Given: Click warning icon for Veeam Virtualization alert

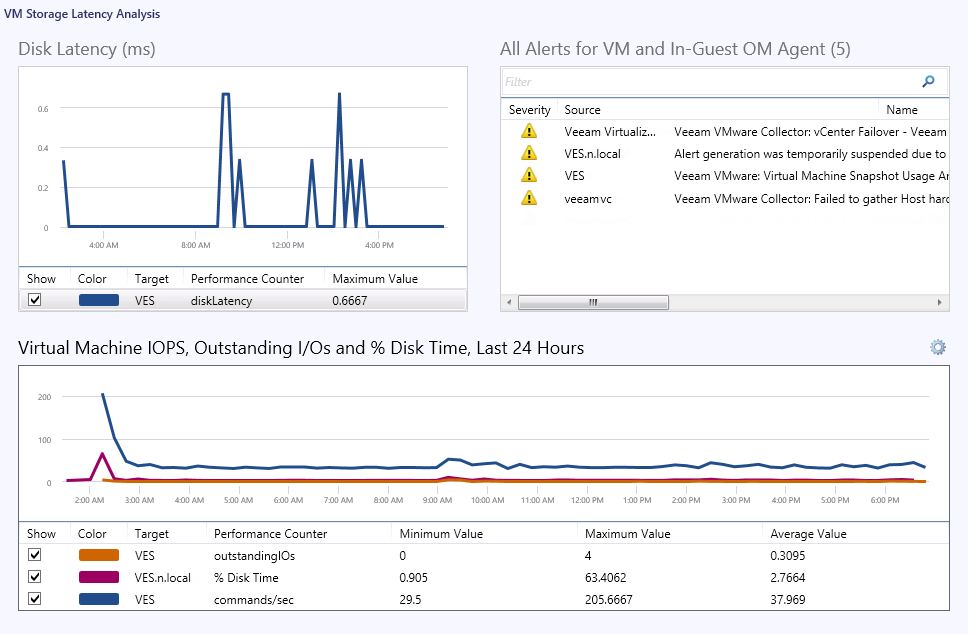Looking at the screenshot, I should pyautogui.click(x=529, y=131).
